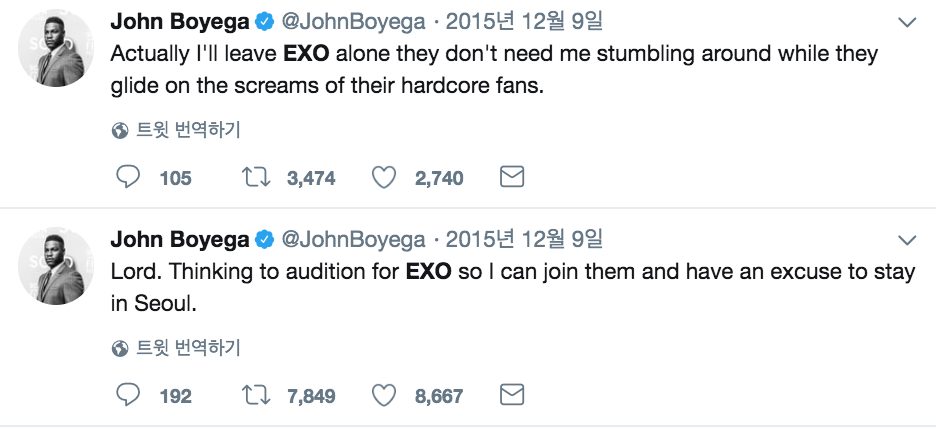The height and width of the screenshot is (429, 936).
Task: Expand the options chevron on the second tweet
Action: 907,240
